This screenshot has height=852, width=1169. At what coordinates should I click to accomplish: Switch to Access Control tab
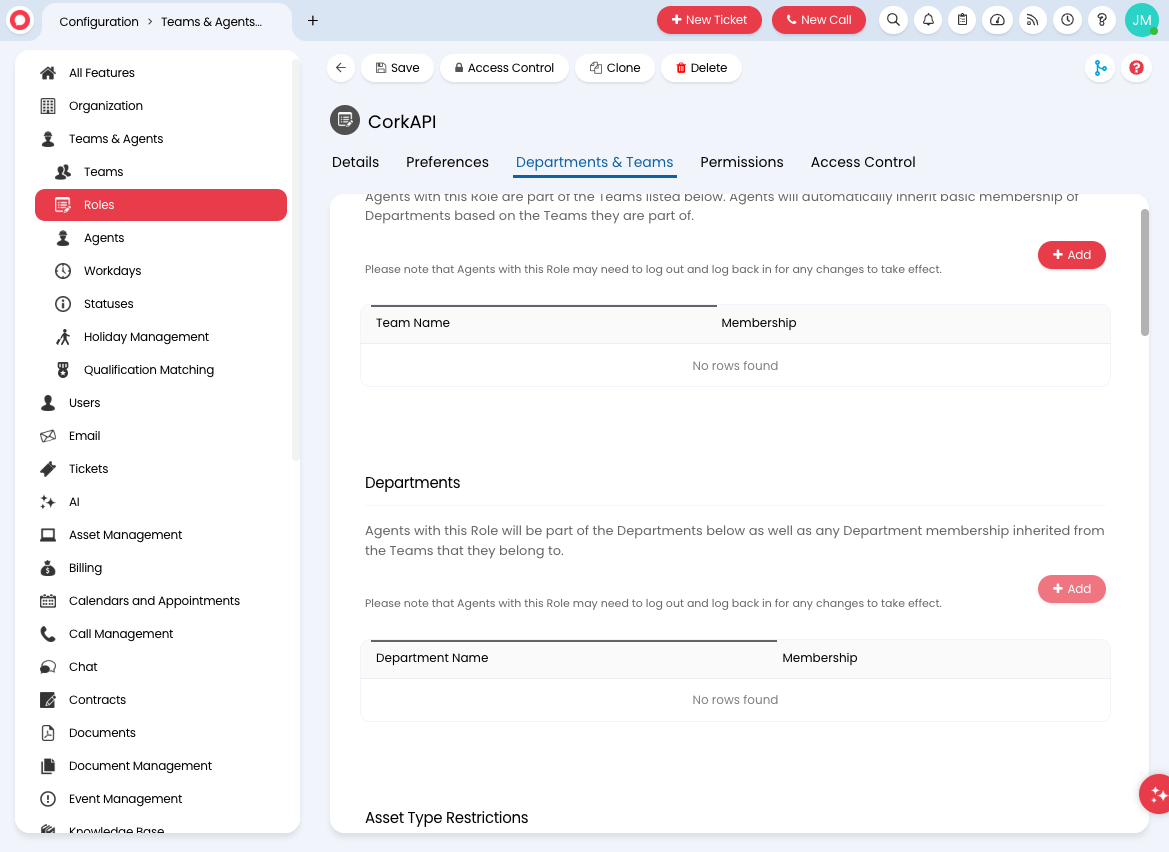pyautogui.click(x=863, y=162)
